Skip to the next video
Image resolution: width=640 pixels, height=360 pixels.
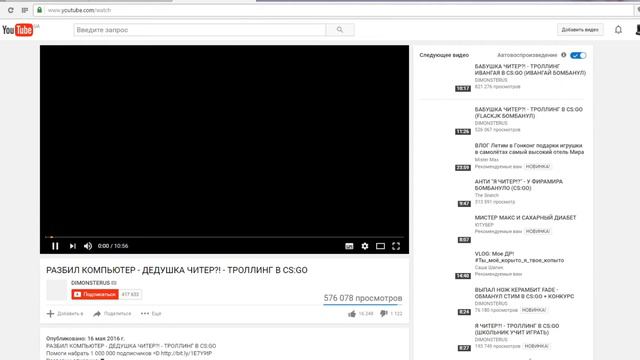73,246
